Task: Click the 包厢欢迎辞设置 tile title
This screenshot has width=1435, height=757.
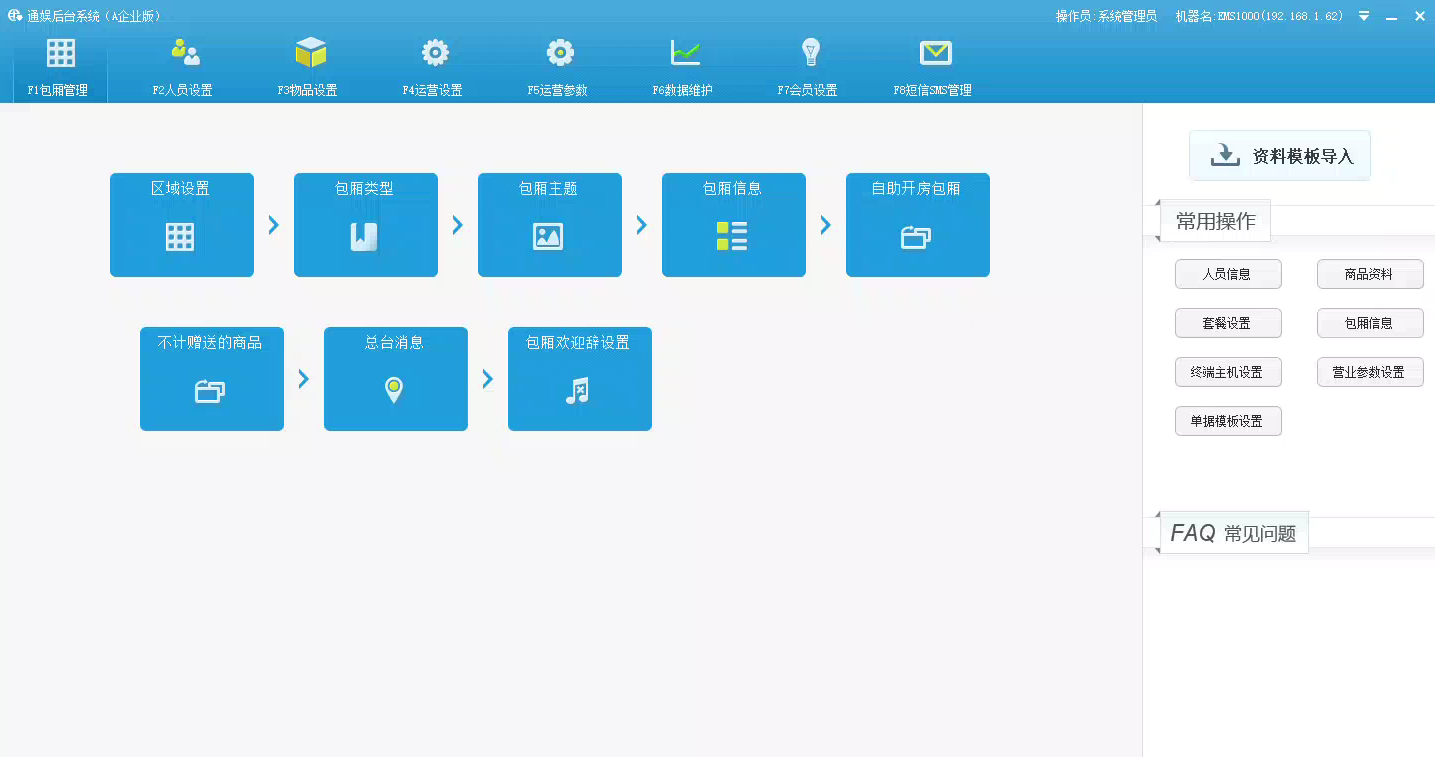Action: coord(578,342)
